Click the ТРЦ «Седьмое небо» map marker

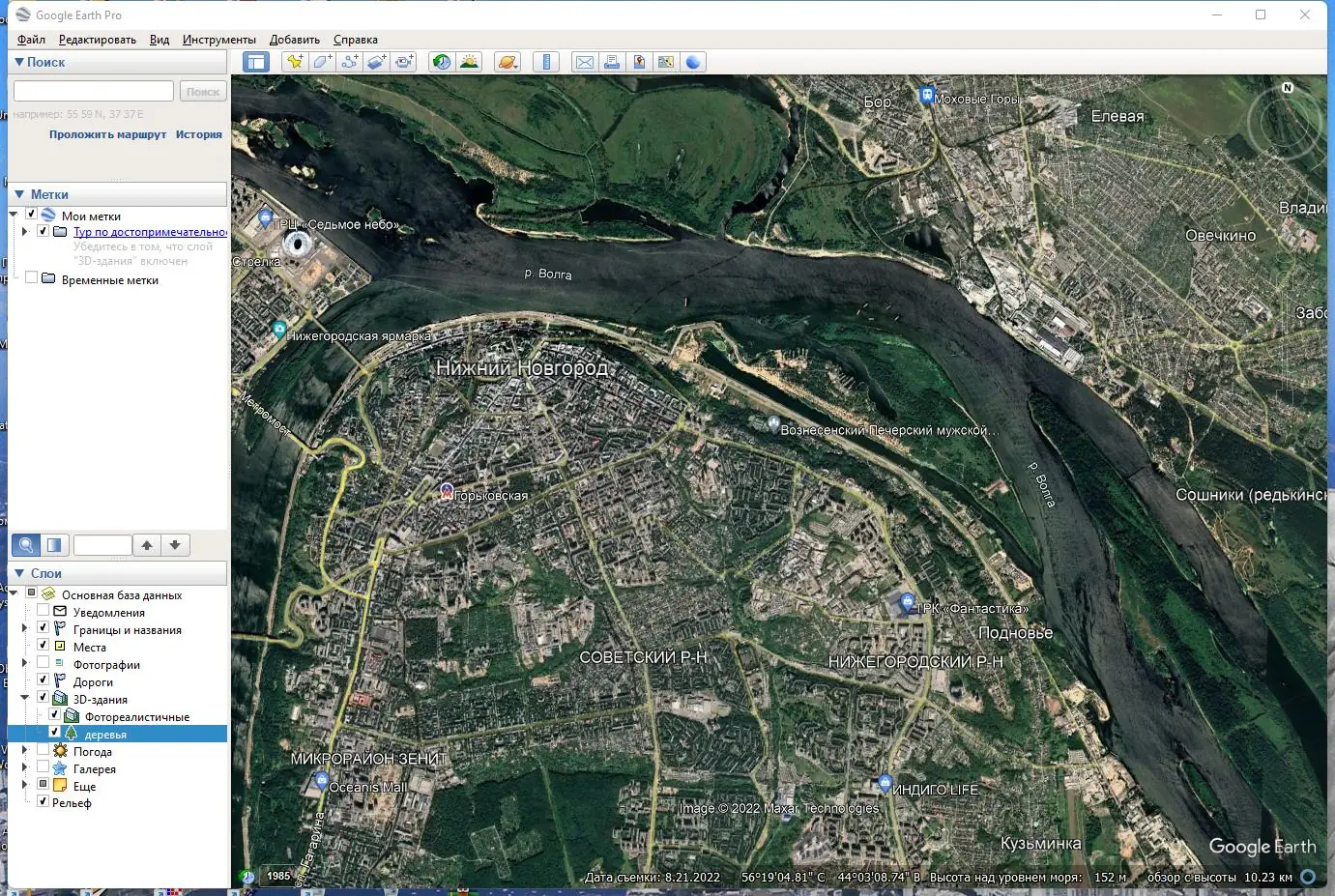(266, 220)
